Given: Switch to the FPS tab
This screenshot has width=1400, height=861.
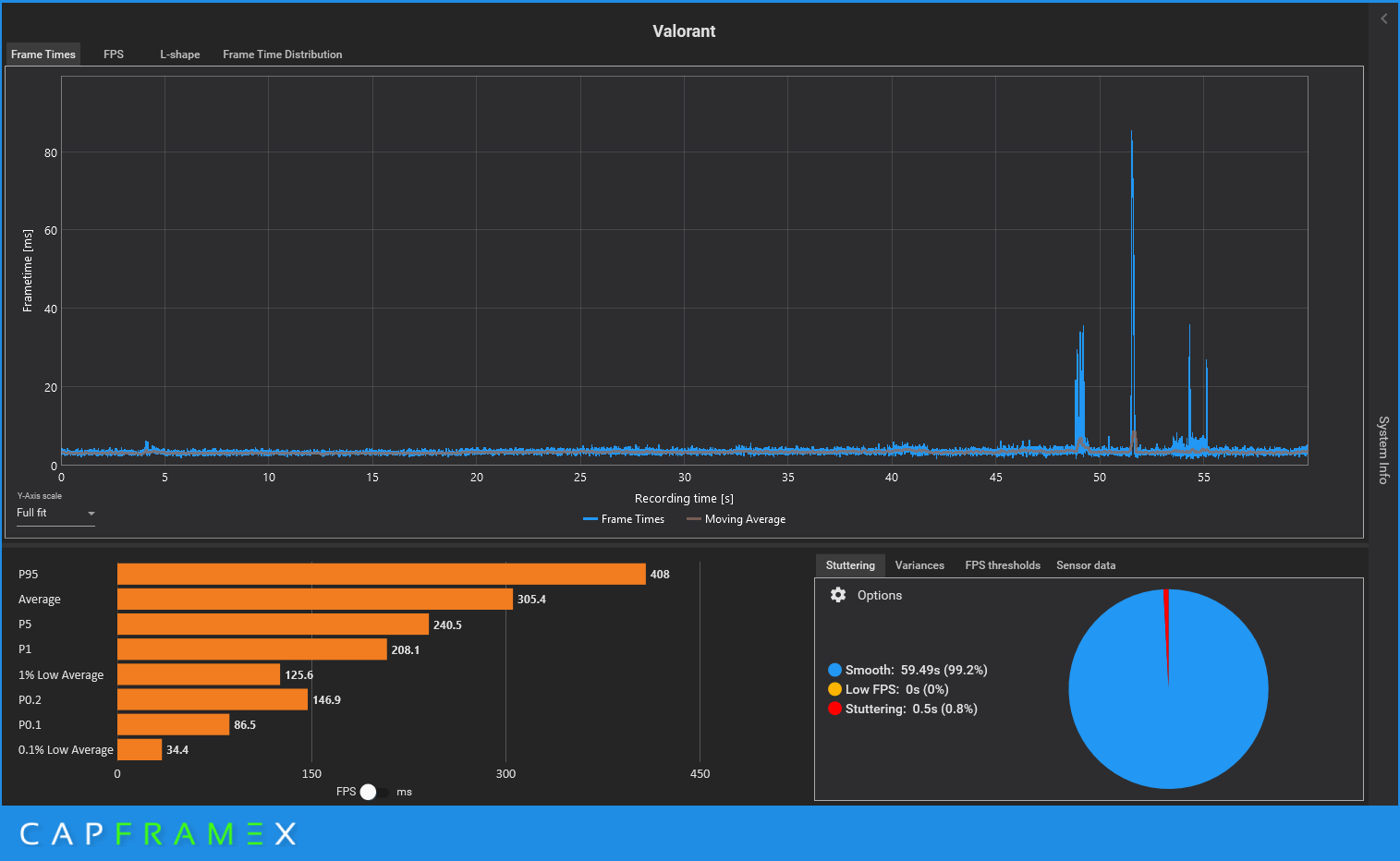Looking at the screenshot, I should click(x=114, y=55).
